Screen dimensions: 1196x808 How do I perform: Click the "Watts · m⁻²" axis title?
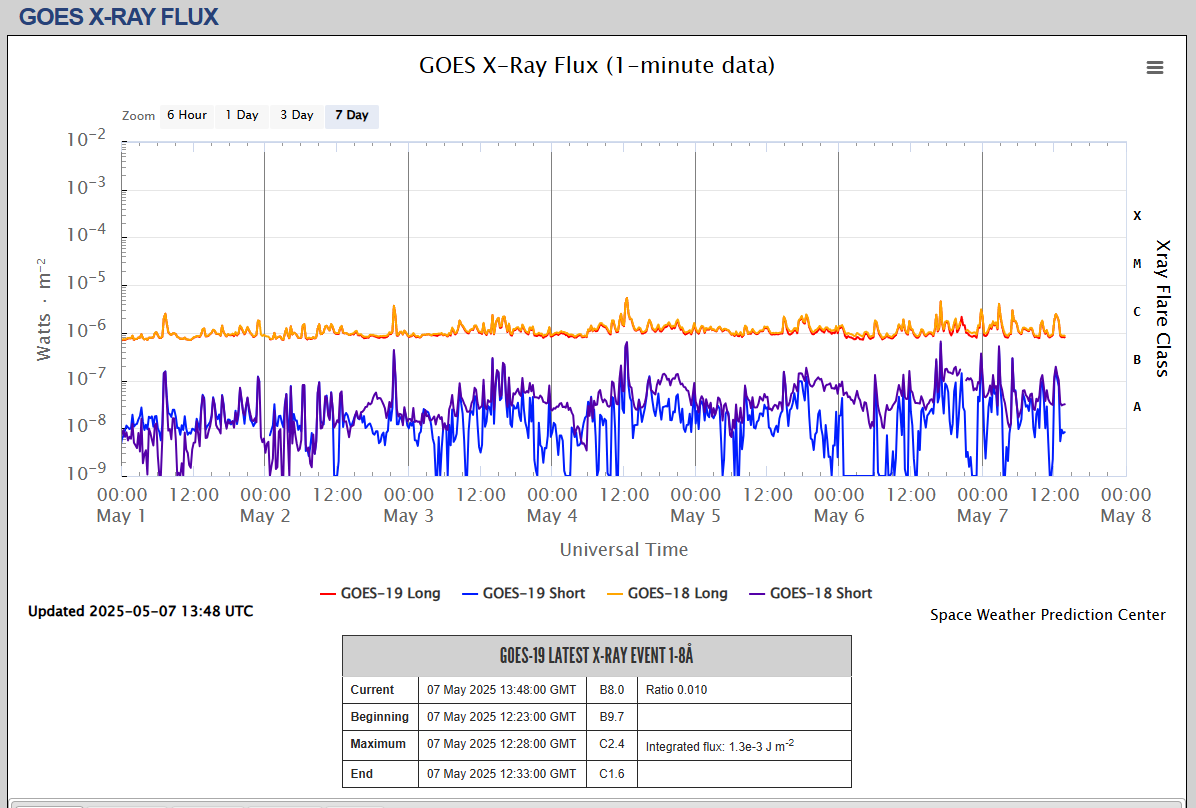click(44, 309)
